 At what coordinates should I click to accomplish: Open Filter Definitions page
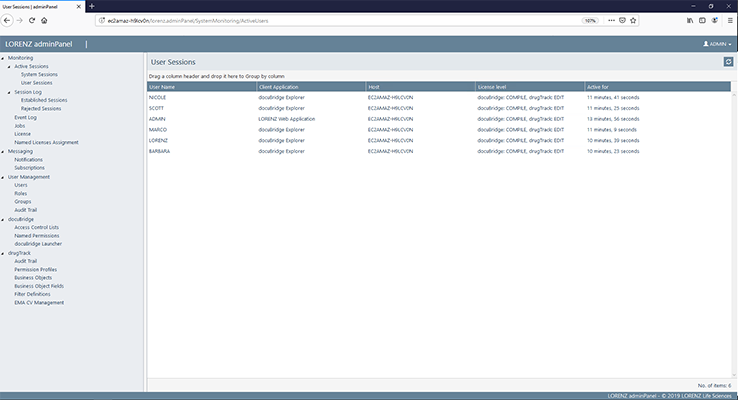point(32,295)
